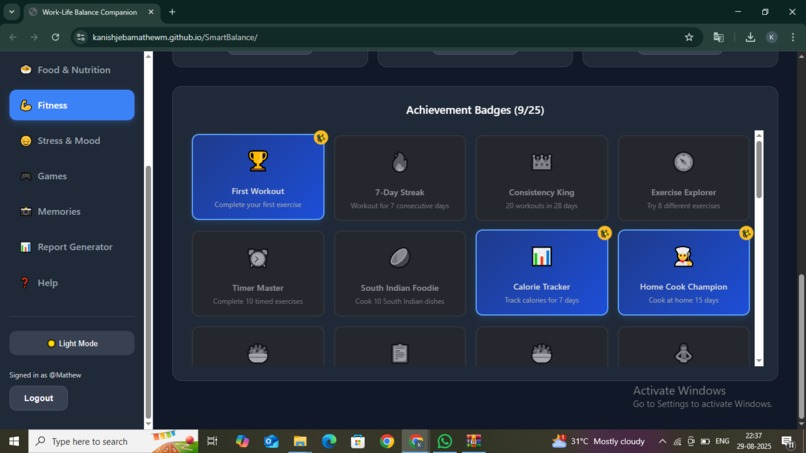Open File Explorer from the taskbar
806x453 pixels.
(300, 441)
